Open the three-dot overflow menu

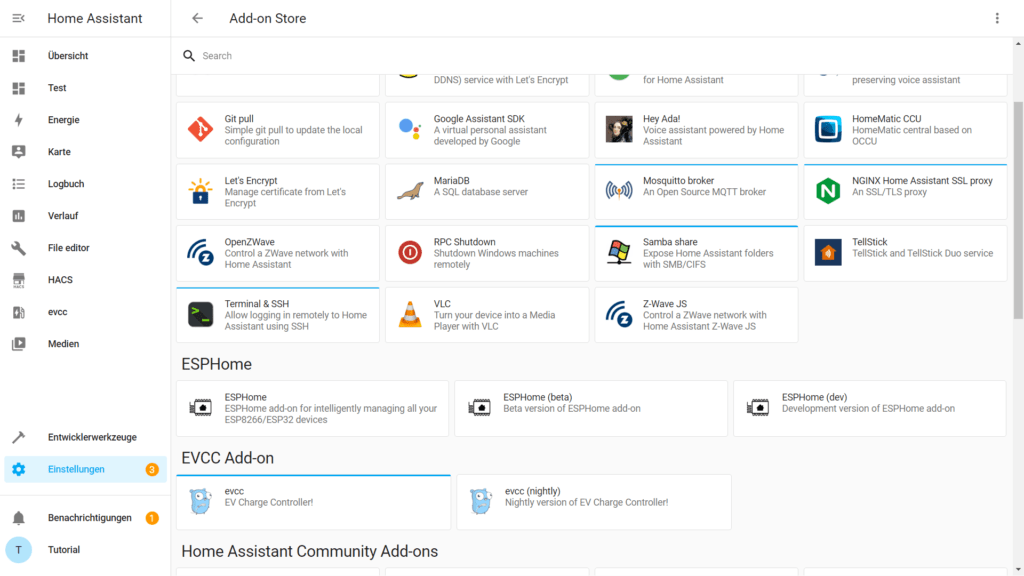pyautogui.click(x=995, y=18)
